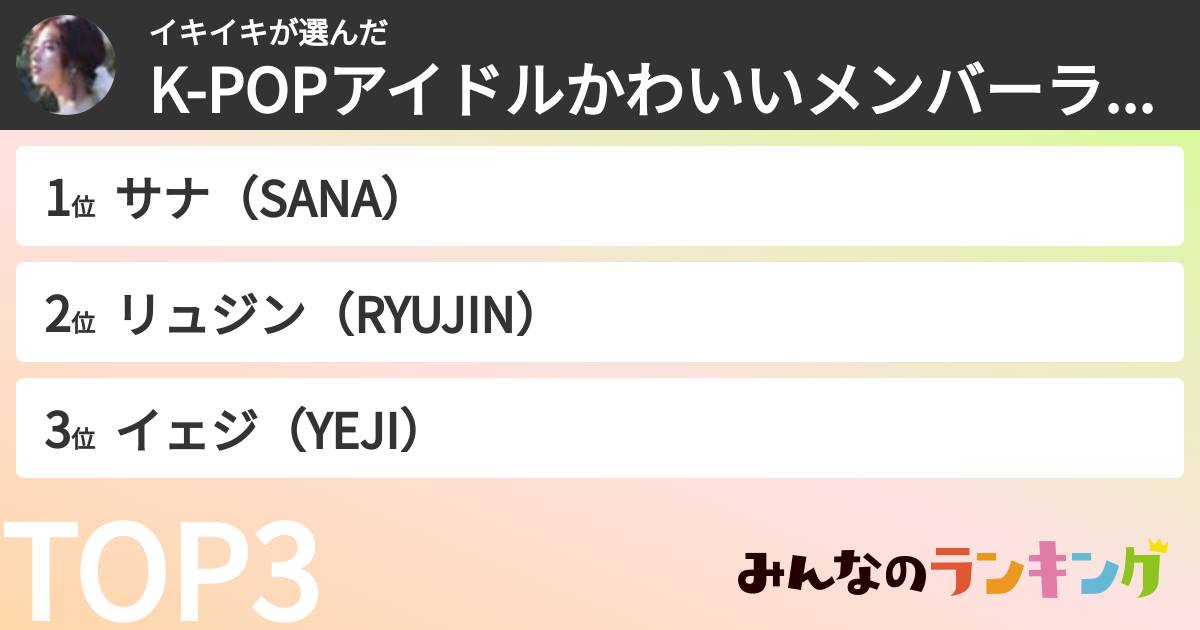The image size is (1200, 630).
Task: Open the author text イキイキが選んだ
Action: click(268, 32)
